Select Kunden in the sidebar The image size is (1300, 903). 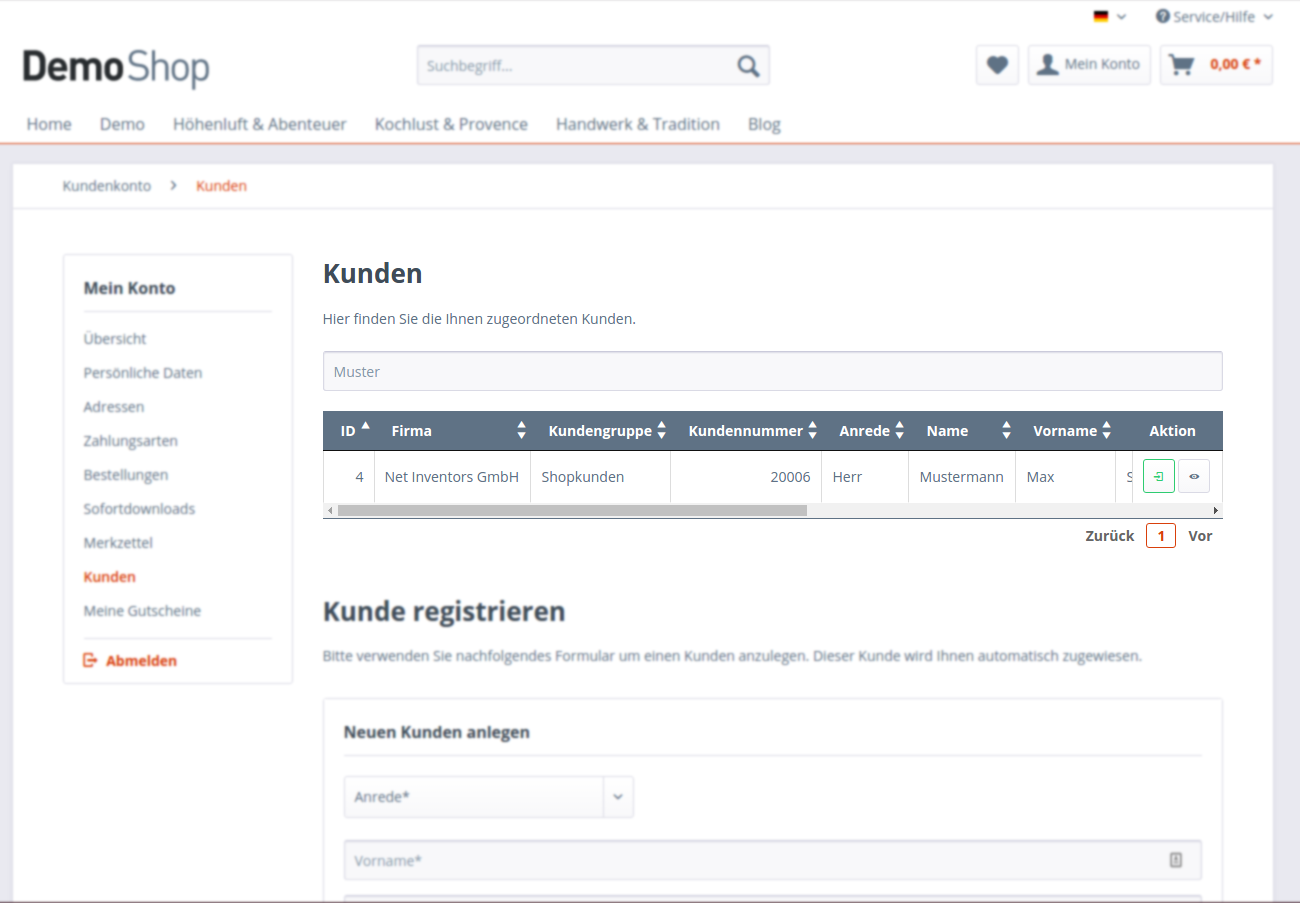110,577
